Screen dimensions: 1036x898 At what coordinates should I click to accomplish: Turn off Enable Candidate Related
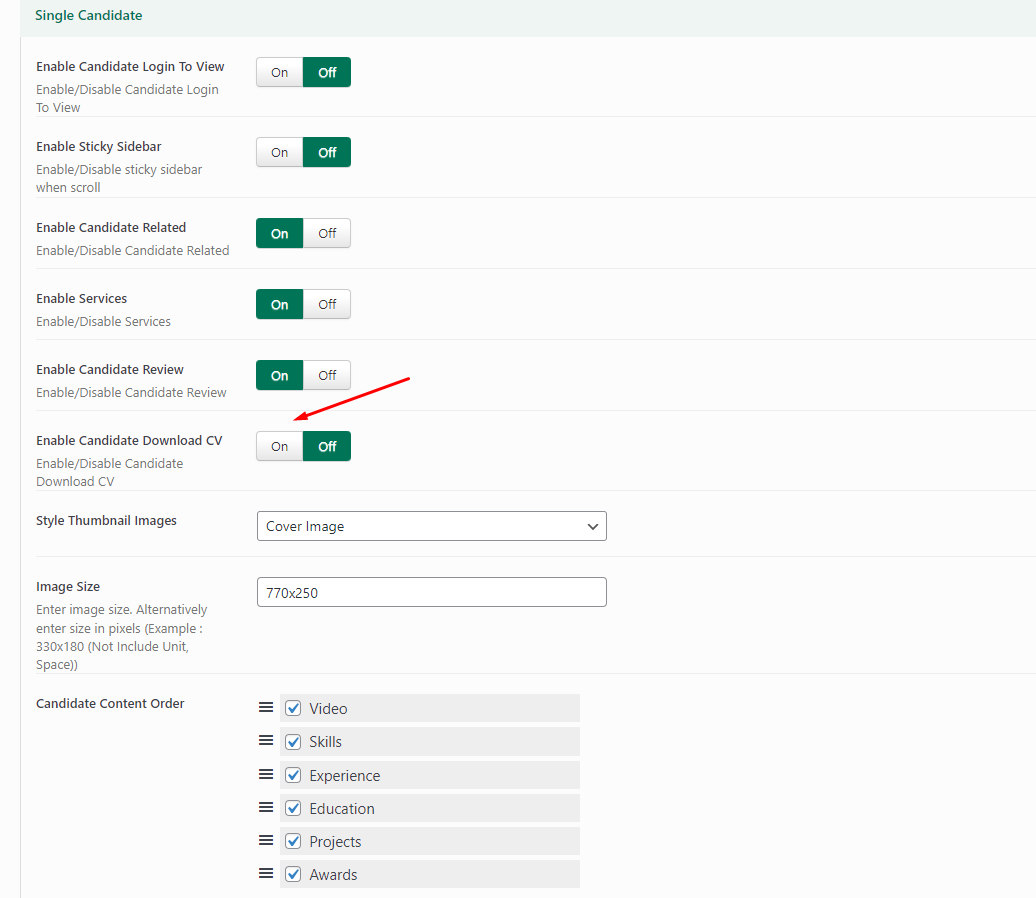point(327,233)
